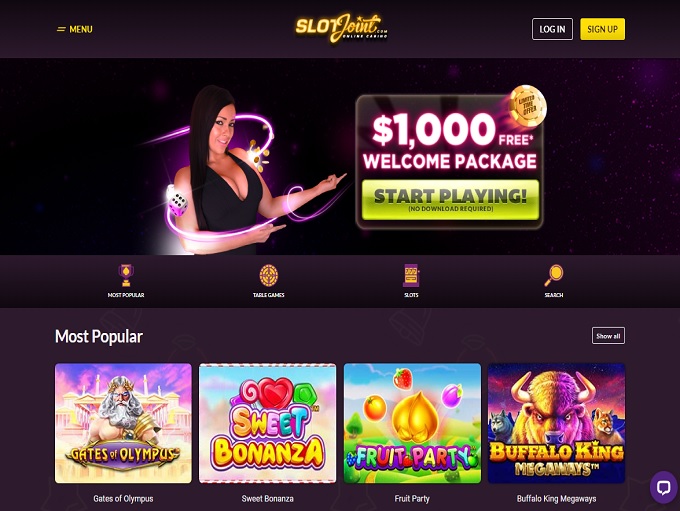Image resolution: width=680 pixels, height=511 pixels.
Task: Open the hamburger MENU icon
Action: coord(61,29)
